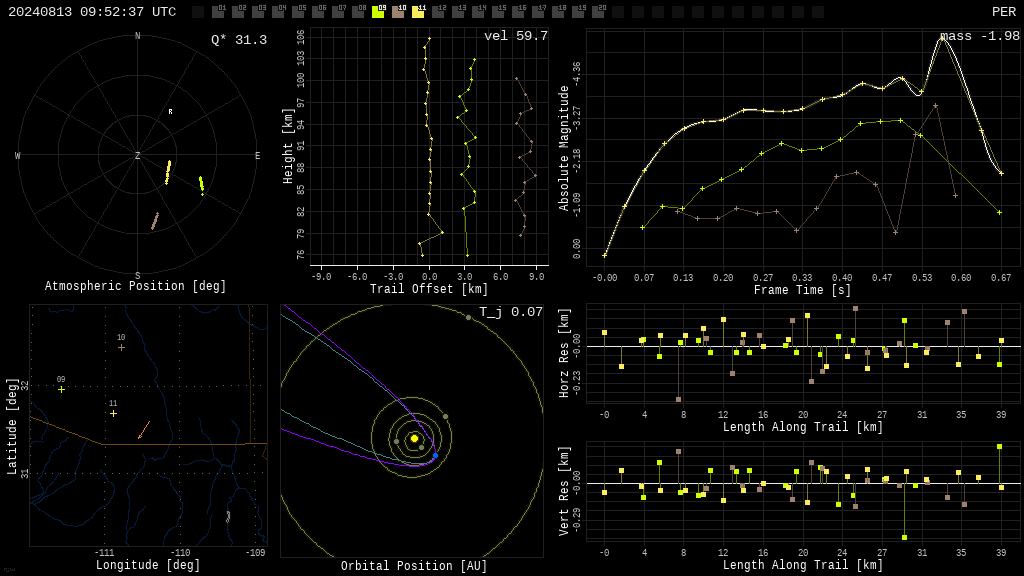This screenshot has width=1024, height=576.
Task: Click the PER shower label
Action: pyautogui.click(x=1004, y=12)
